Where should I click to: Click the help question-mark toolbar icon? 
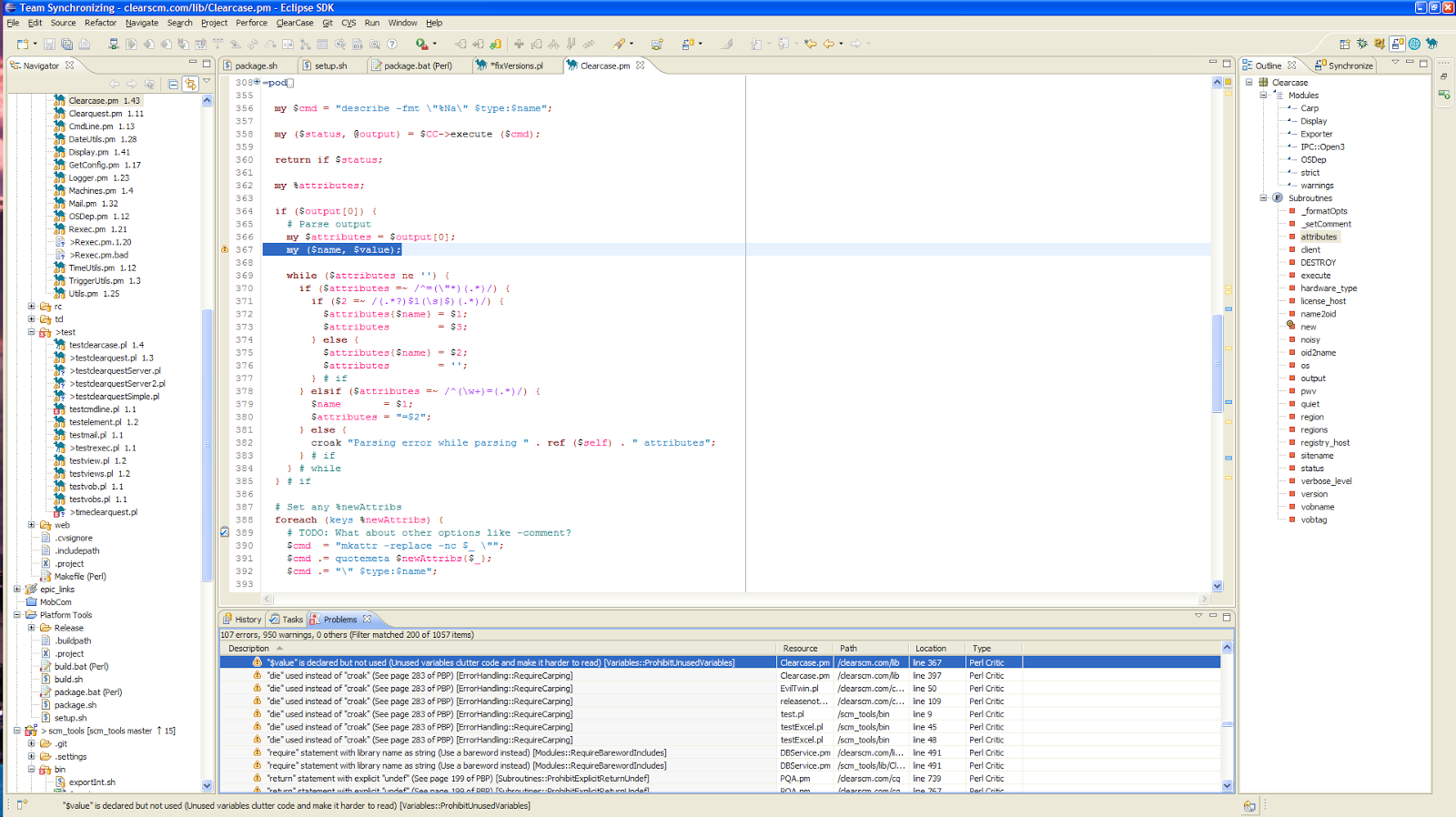(392, 44)
